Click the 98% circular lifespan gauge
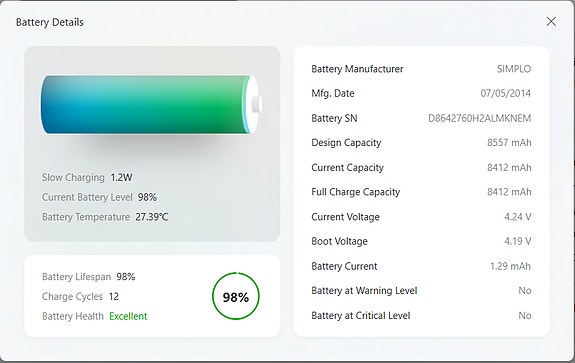575x363 pixels. click(236, 296)
